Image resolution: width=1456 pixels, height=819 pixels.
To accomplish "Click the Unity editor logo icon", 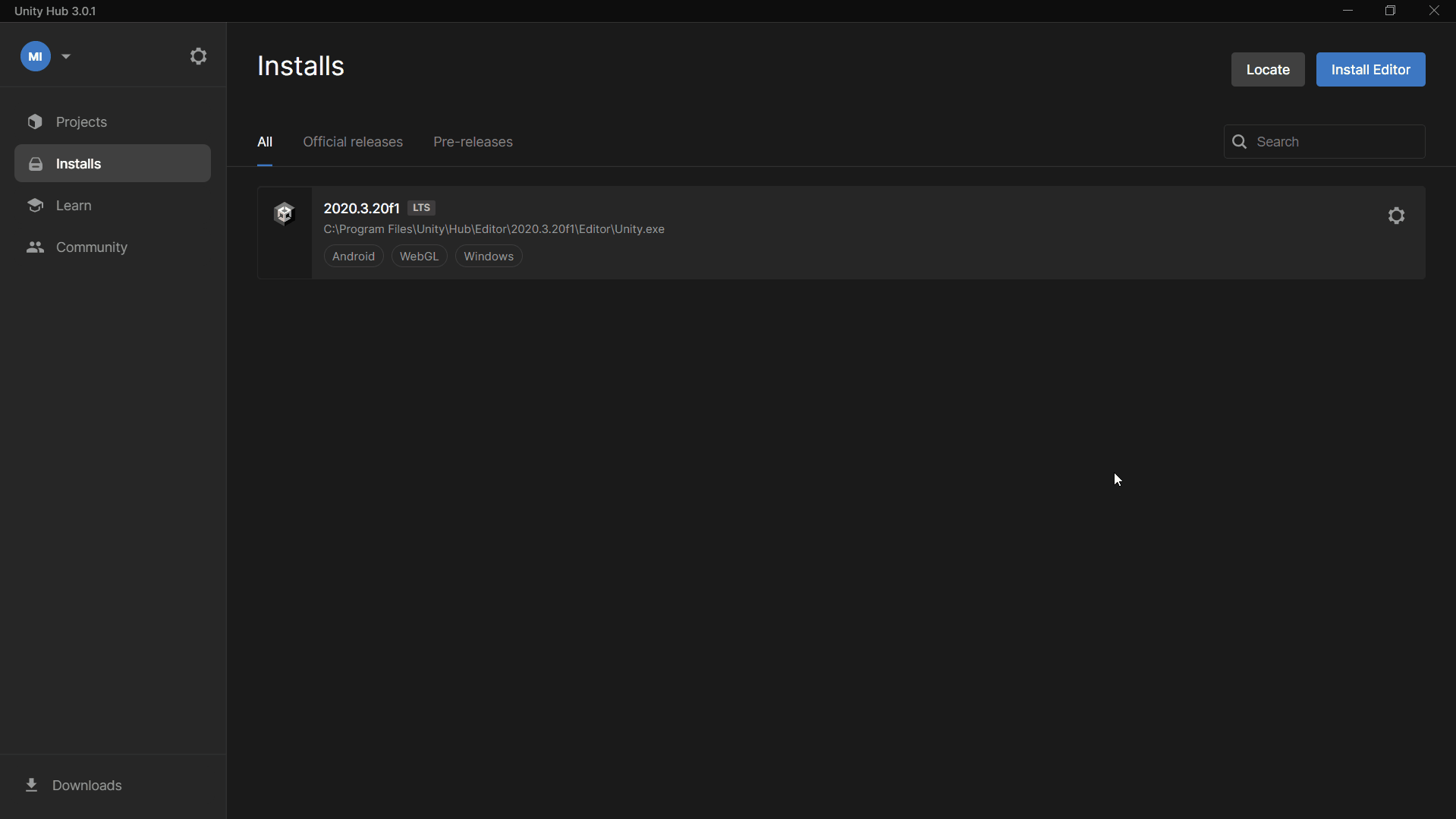I will coord(285,214).
